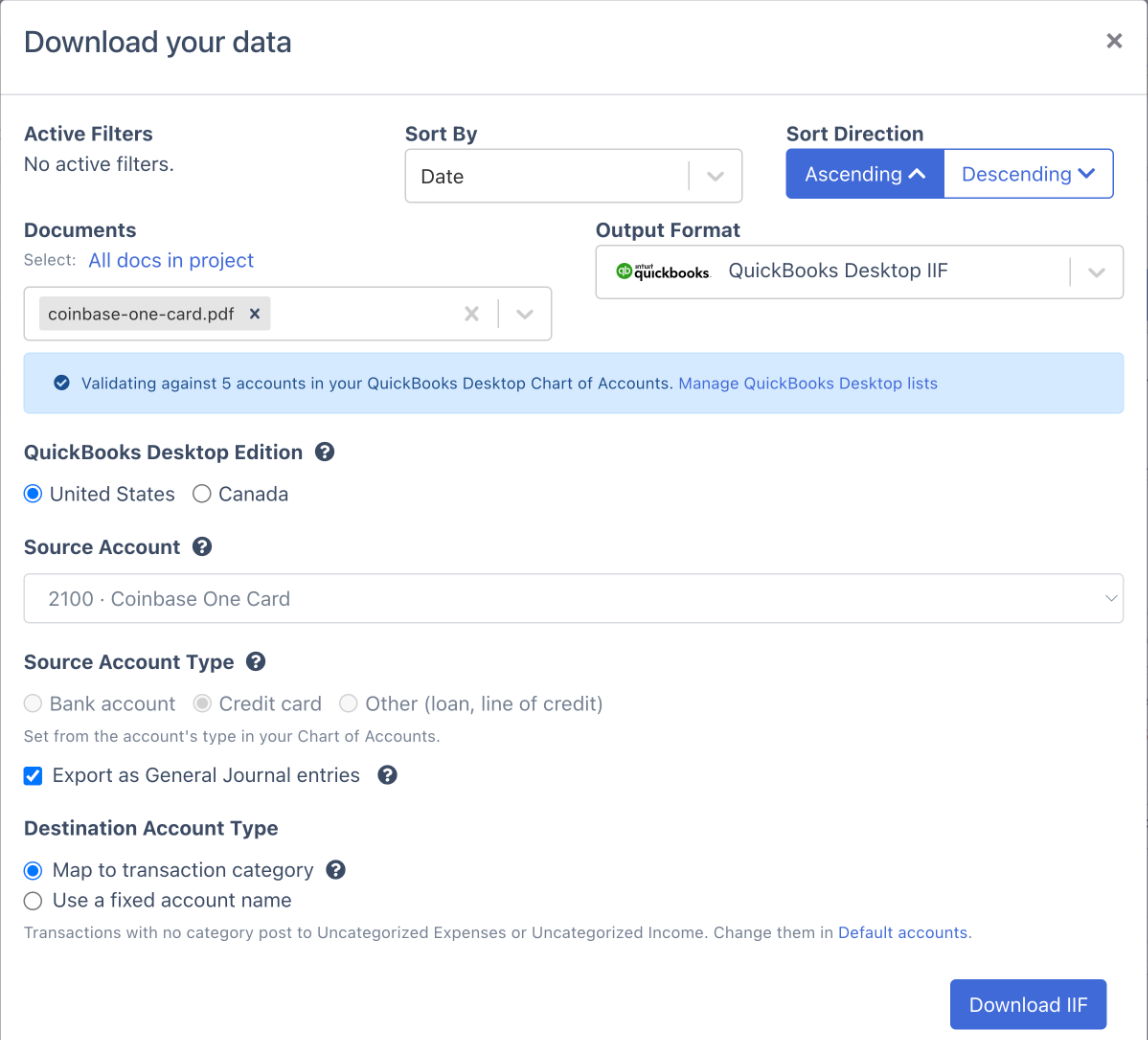1148x1040 pixels.
Task: Click the QuickBooks logo in Output Format
Action: pyautogui.click(x=663, y=272)
